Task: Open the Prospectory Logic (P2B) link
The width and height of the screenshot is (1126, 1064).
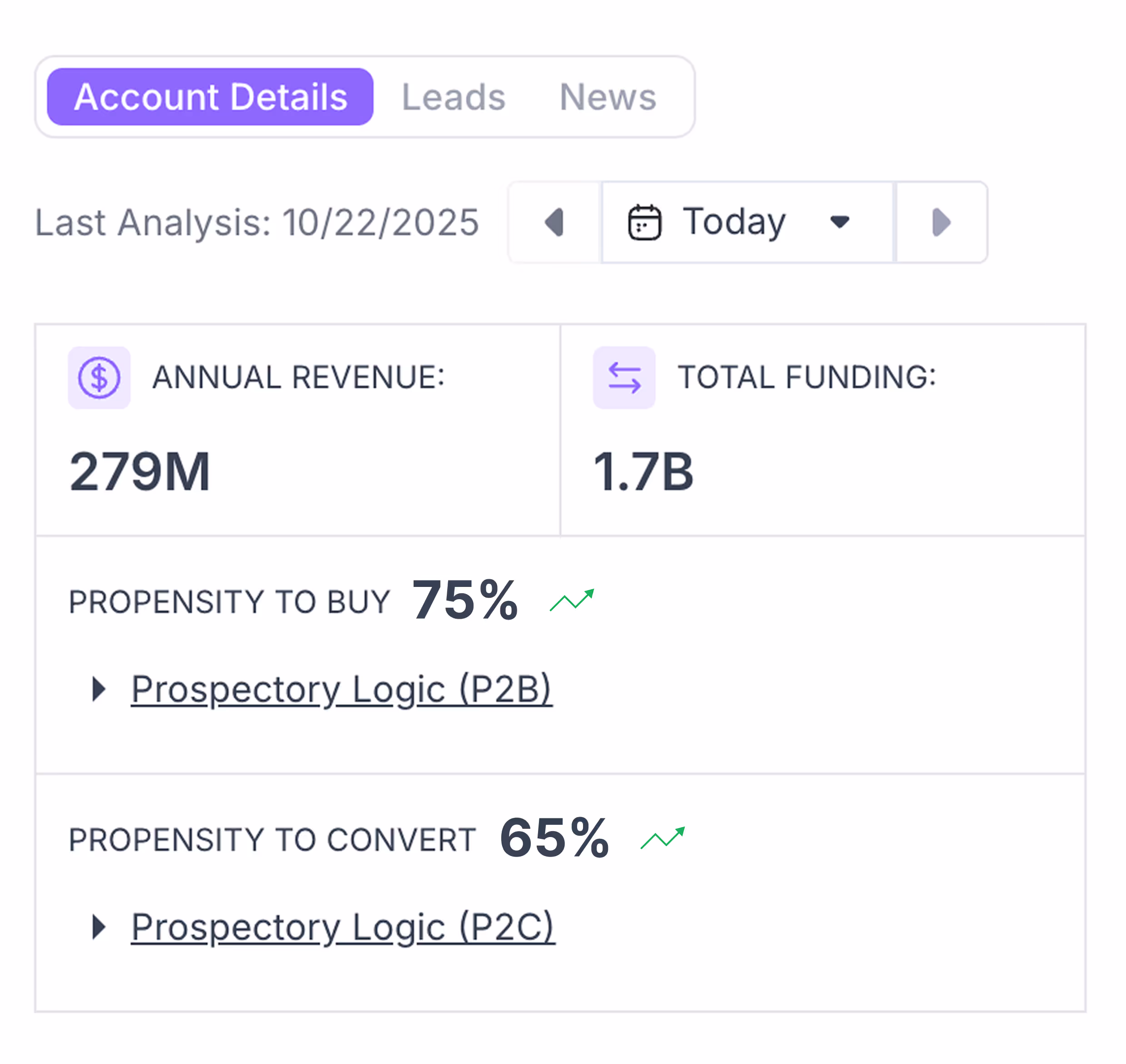Action: pos(341,689)
